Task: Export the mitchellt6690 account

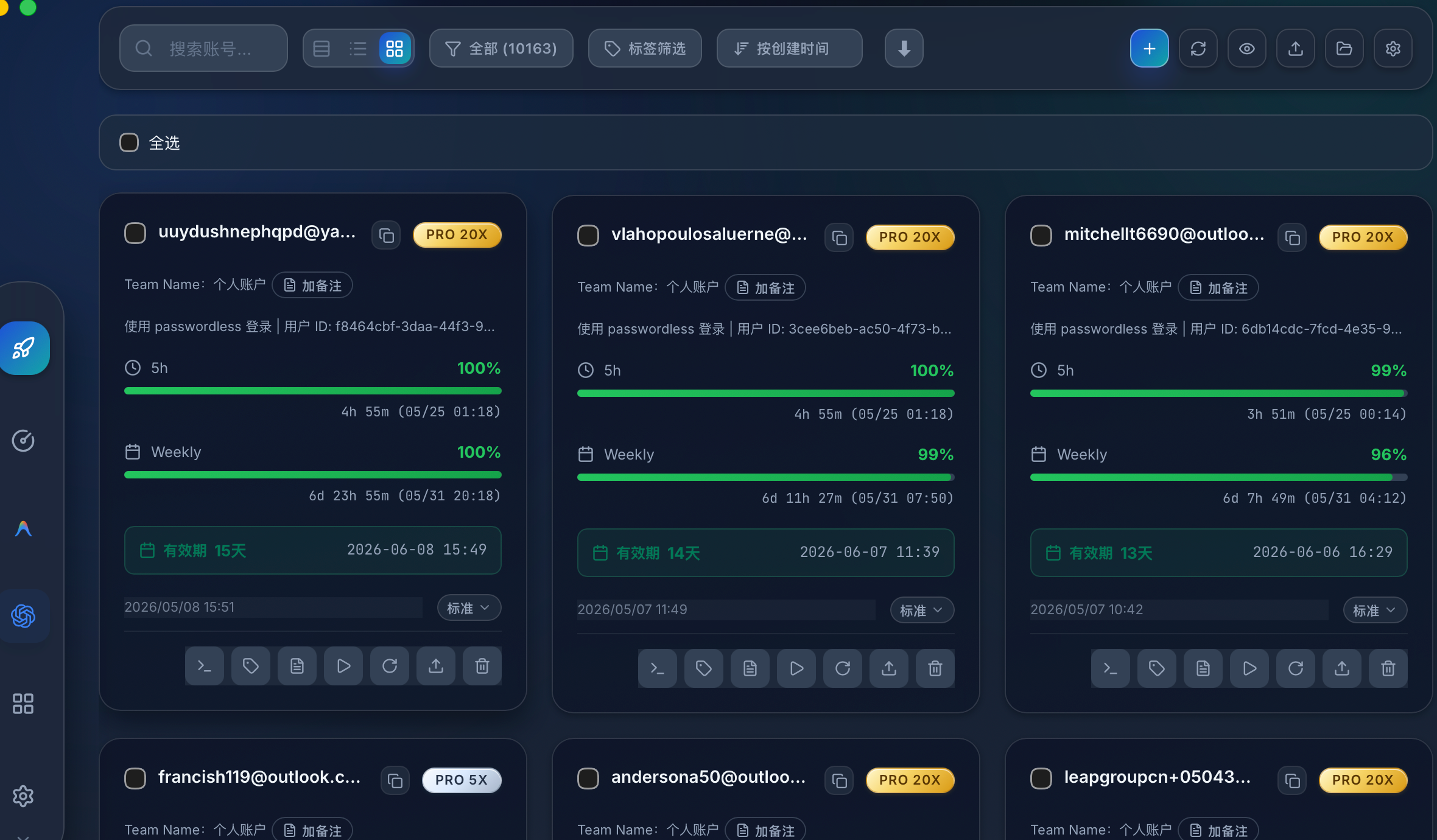Action: pyautogui.click(x=1342, y=668)
